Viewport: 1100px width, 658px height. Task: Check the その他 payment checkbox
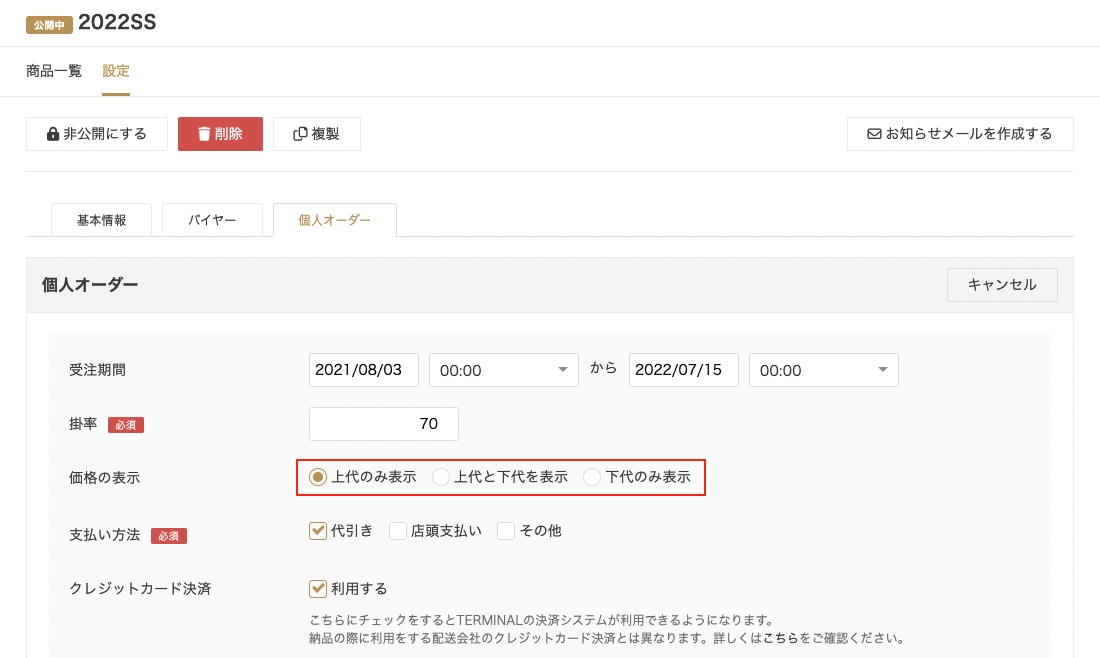(x=506, y=530)
